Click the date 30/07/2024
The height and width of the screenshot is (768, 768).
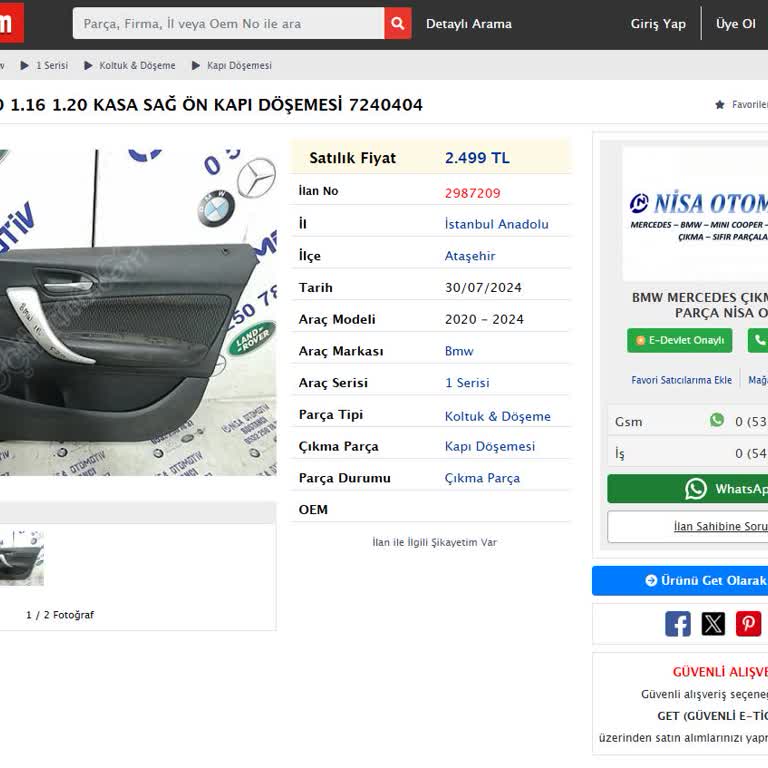483,288
